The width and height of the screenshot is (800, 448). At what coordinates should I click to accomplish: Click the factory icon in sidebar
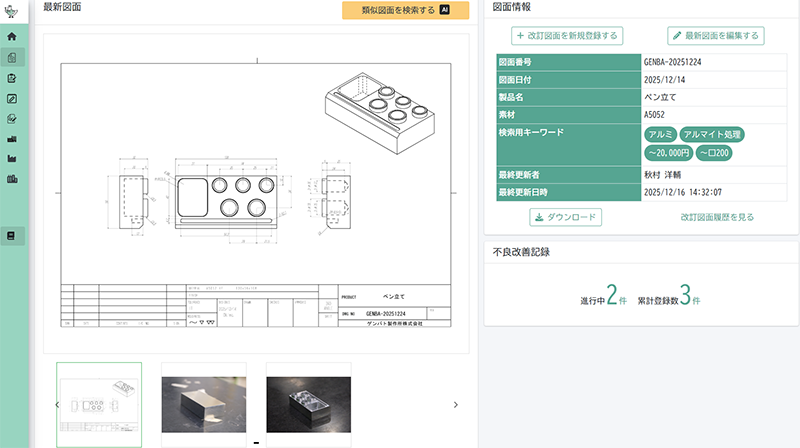[12, 158]
